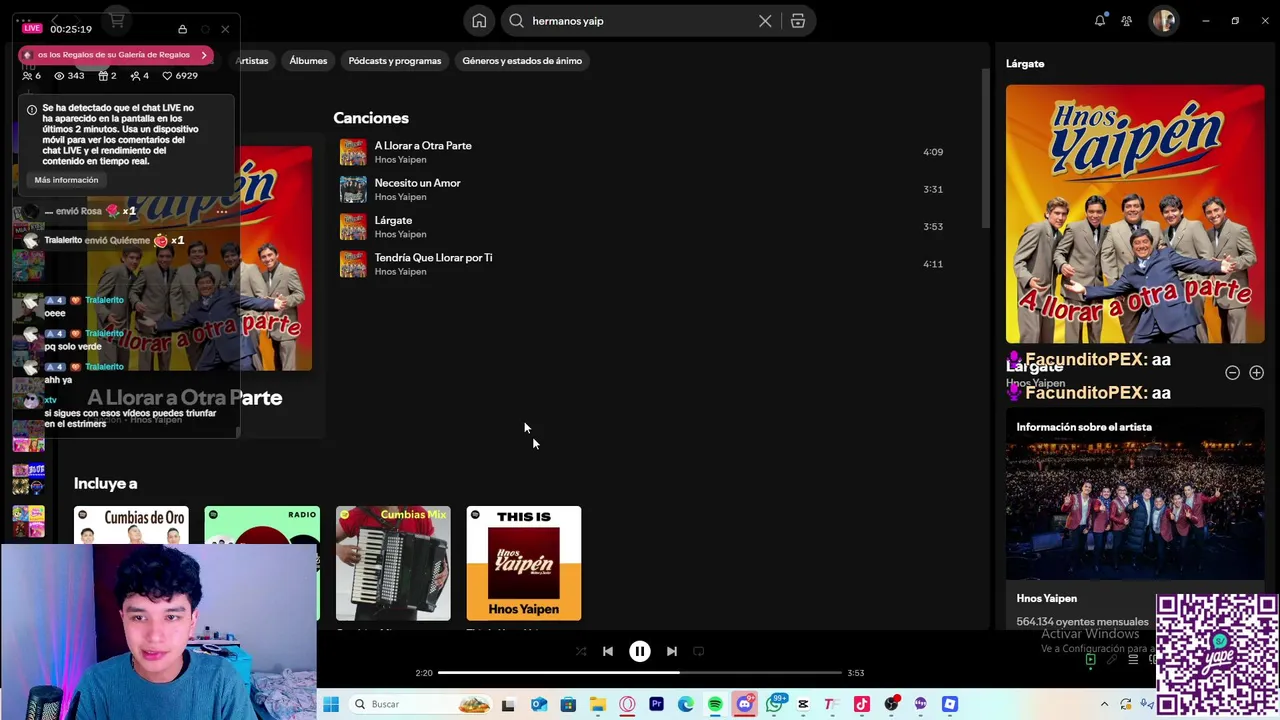Open Adobe Premiere Pro from the taskbar
This screenshot has height=720, width=1280.
coord(656,704)
